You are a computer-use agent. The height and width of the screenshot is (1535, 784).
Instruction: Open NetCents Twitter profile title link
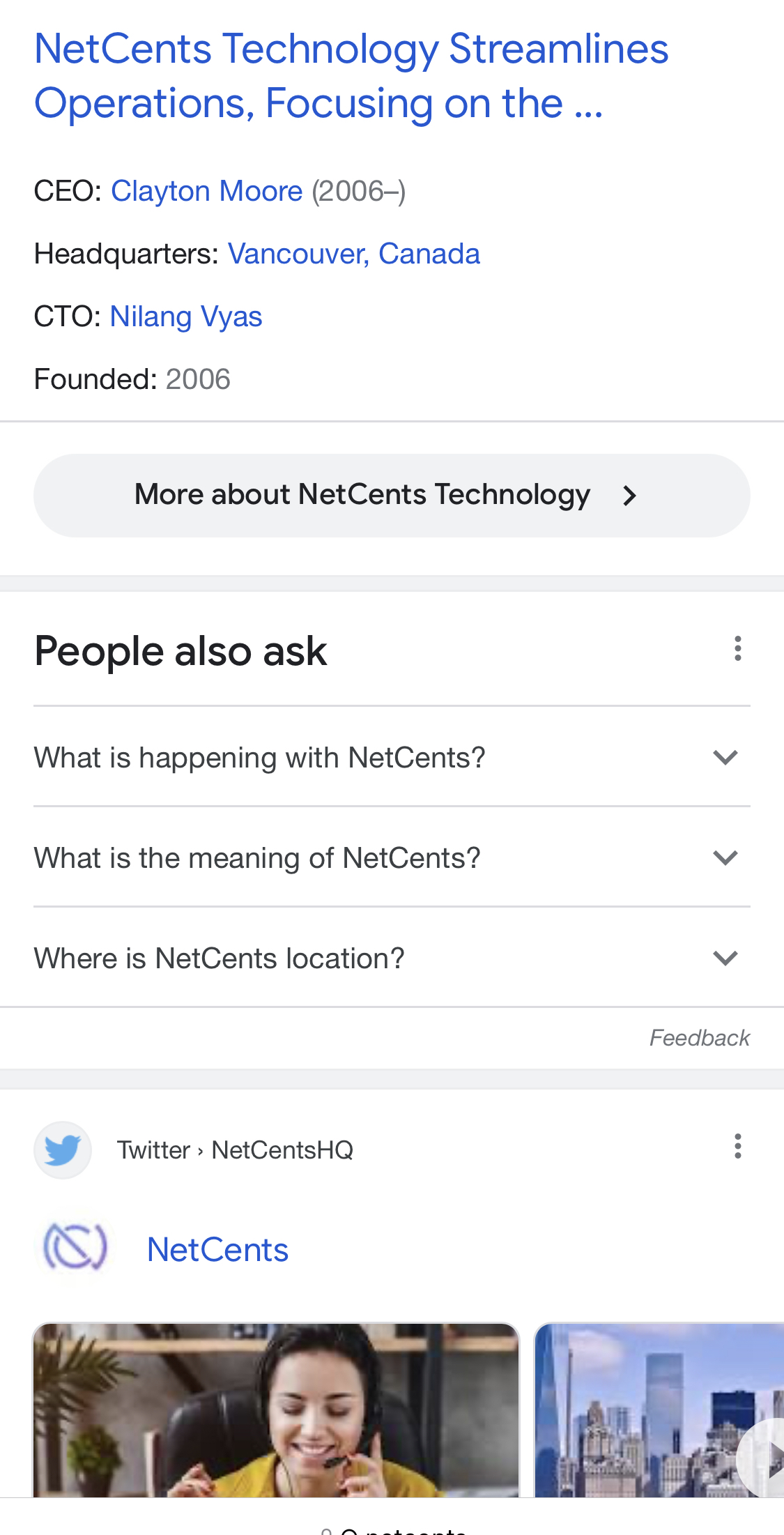(x=217, y=1249)
